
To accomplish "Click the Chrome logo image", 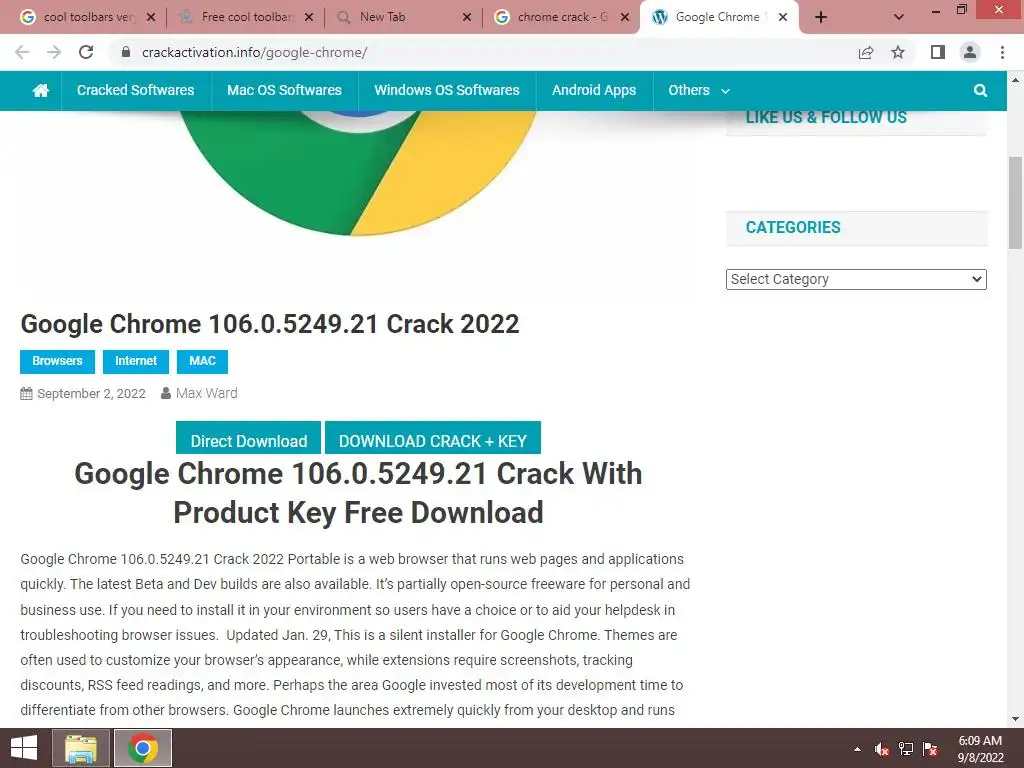I will pos(358,173).
